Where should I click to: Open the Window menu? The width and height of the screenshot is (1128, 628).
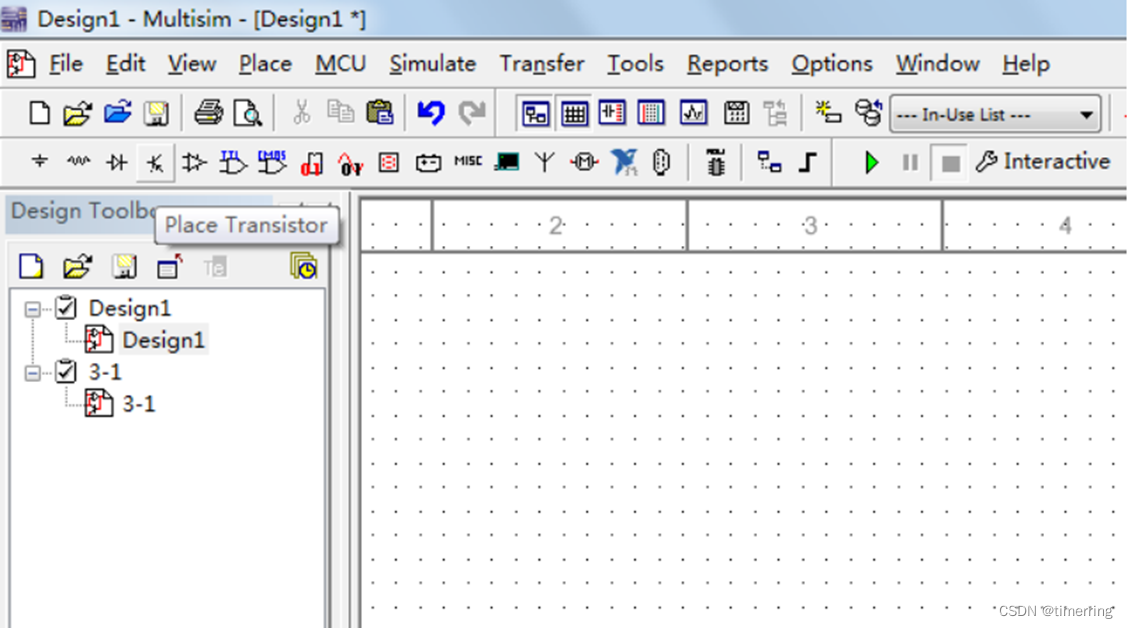[x=937, y=64]
